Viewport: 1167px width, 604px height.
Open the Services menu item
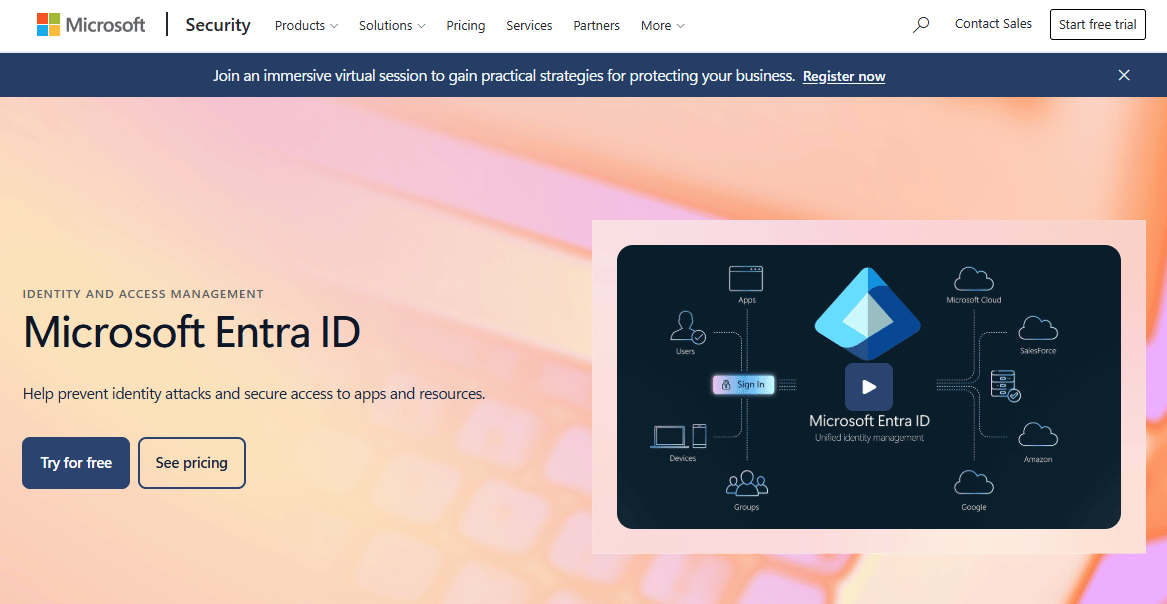(529, 25)
